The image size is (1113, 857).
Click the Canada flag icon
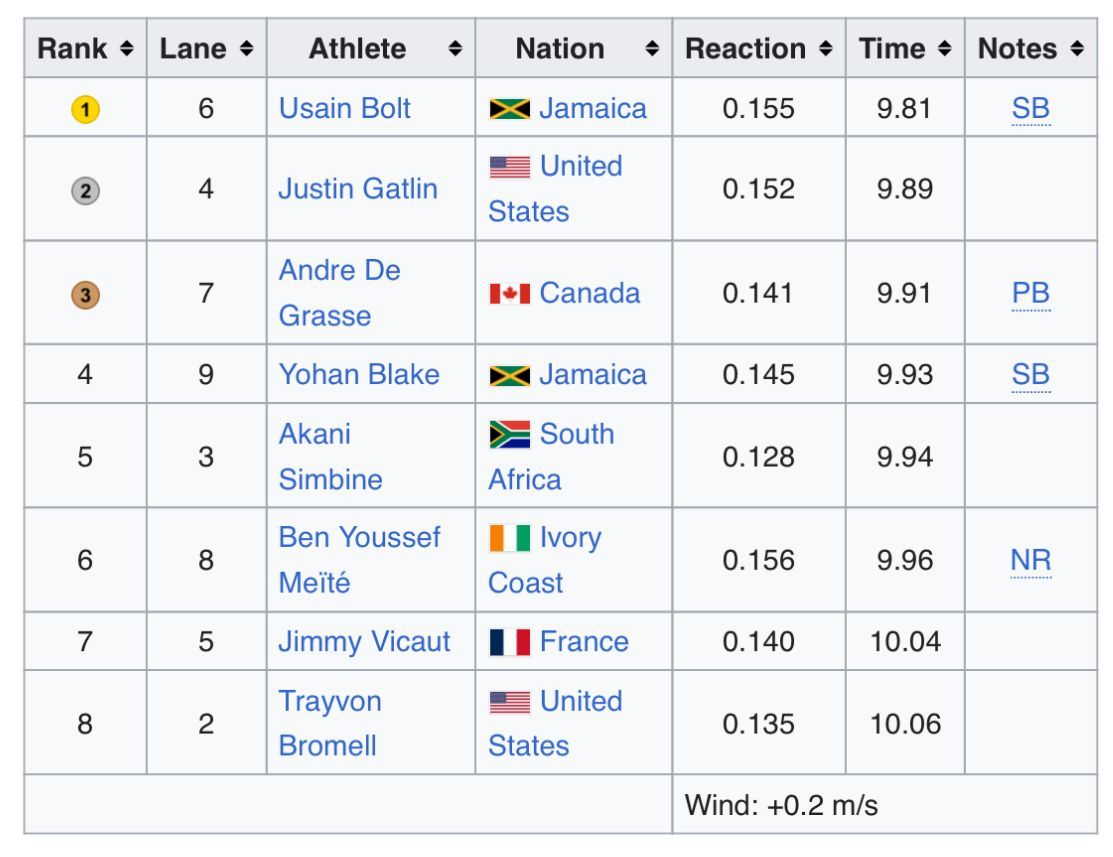point(509,295)
